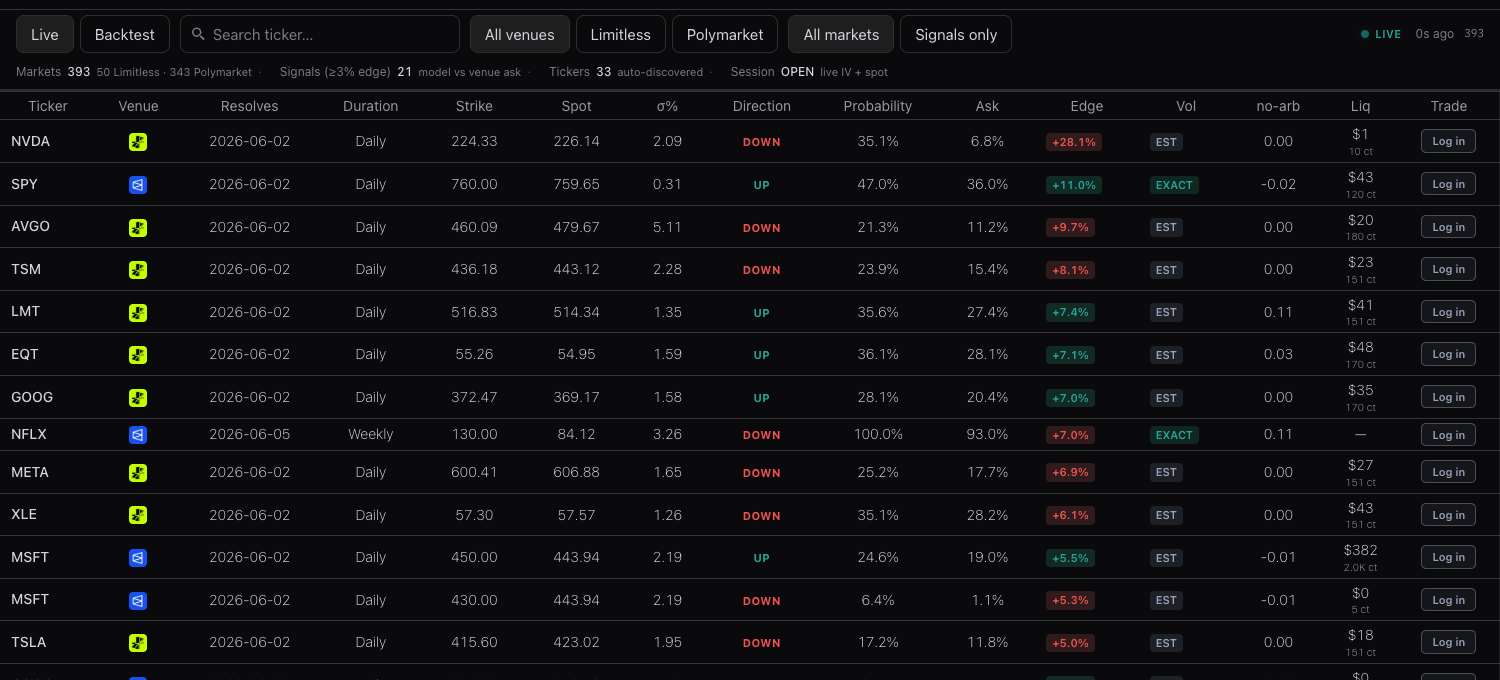
Task: Click the venue icon in META row
Action: (138, 472)
